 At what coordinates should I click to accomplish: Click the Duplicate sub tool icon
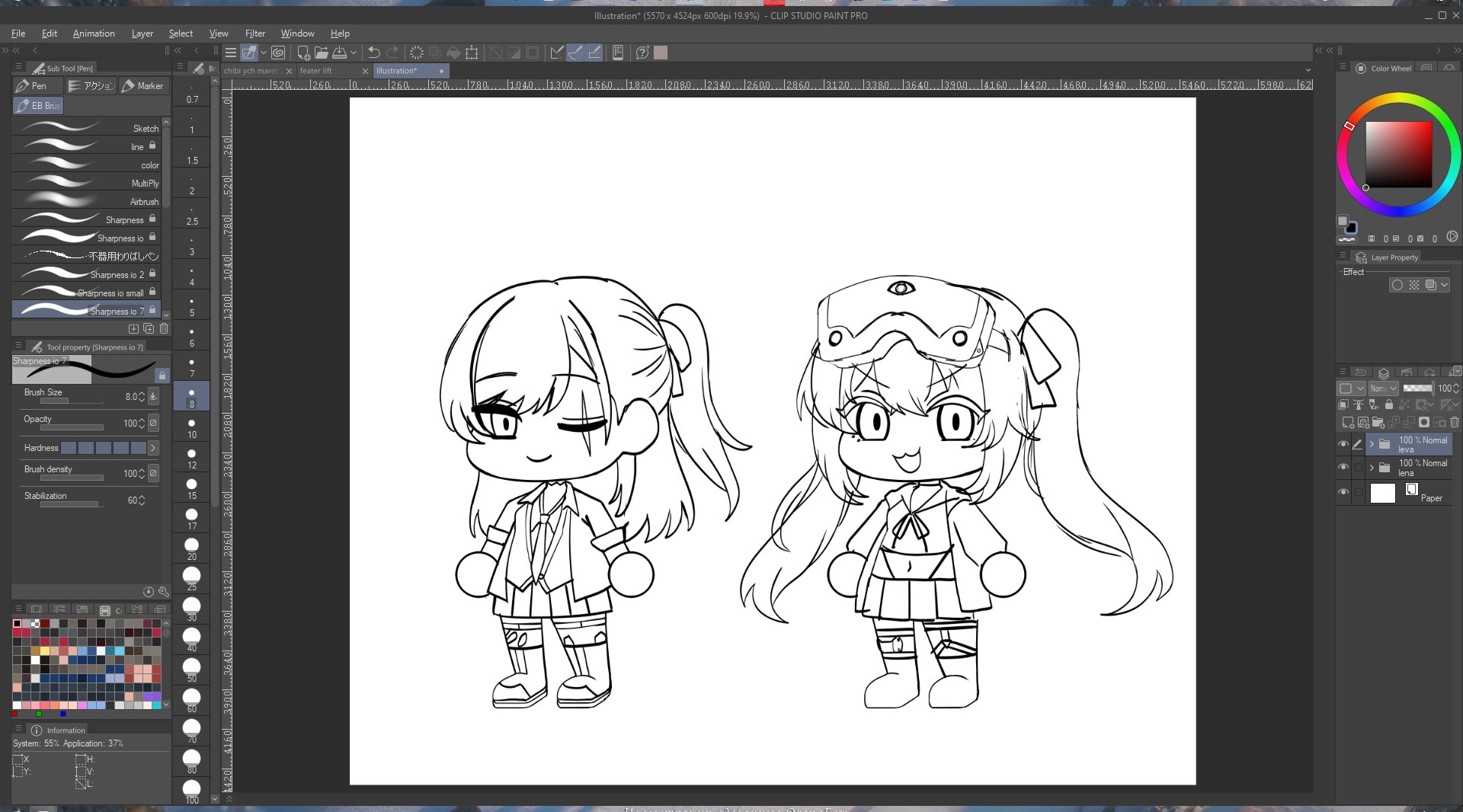[149, 329]
